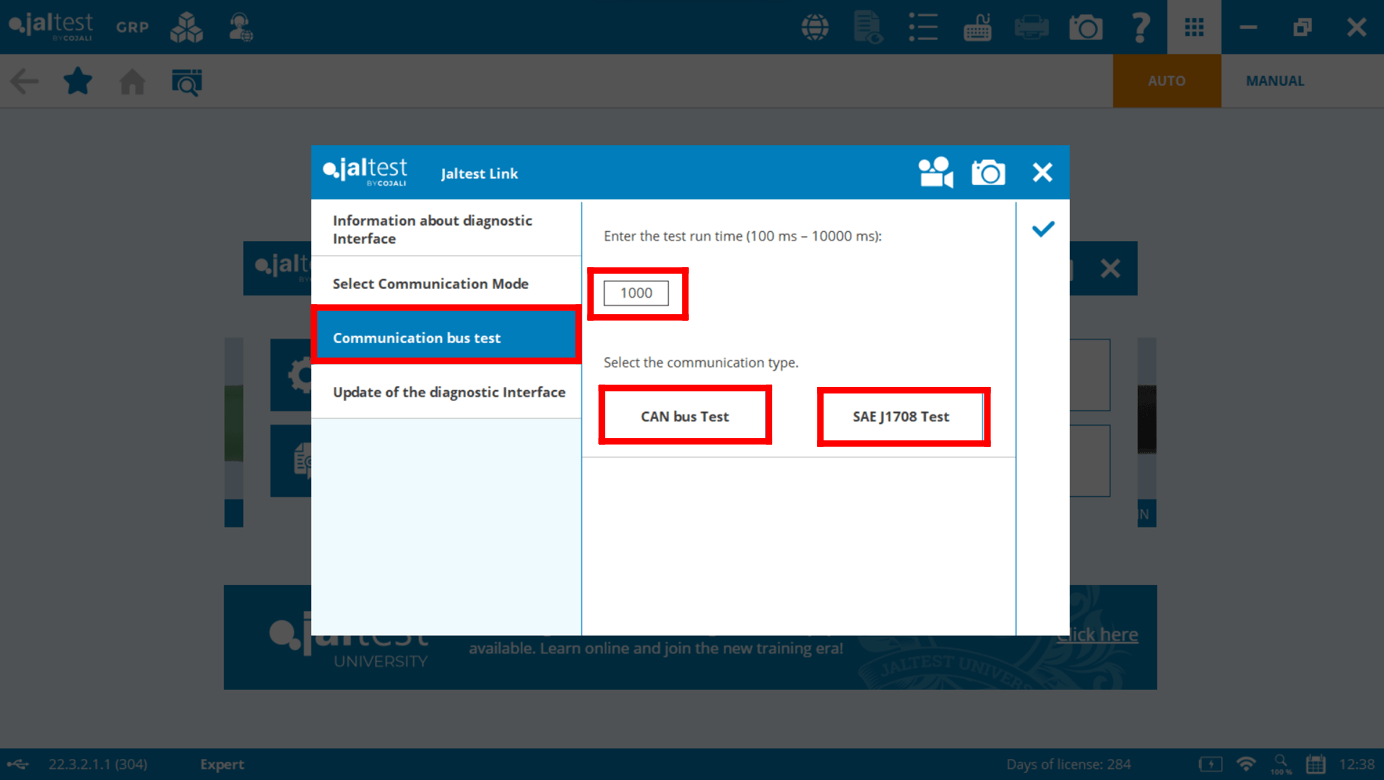Image resolution: width=1384 pixels, height=780 pixels.
Task: Open Select Communication Mode
Action: click(x=446, y=283)
